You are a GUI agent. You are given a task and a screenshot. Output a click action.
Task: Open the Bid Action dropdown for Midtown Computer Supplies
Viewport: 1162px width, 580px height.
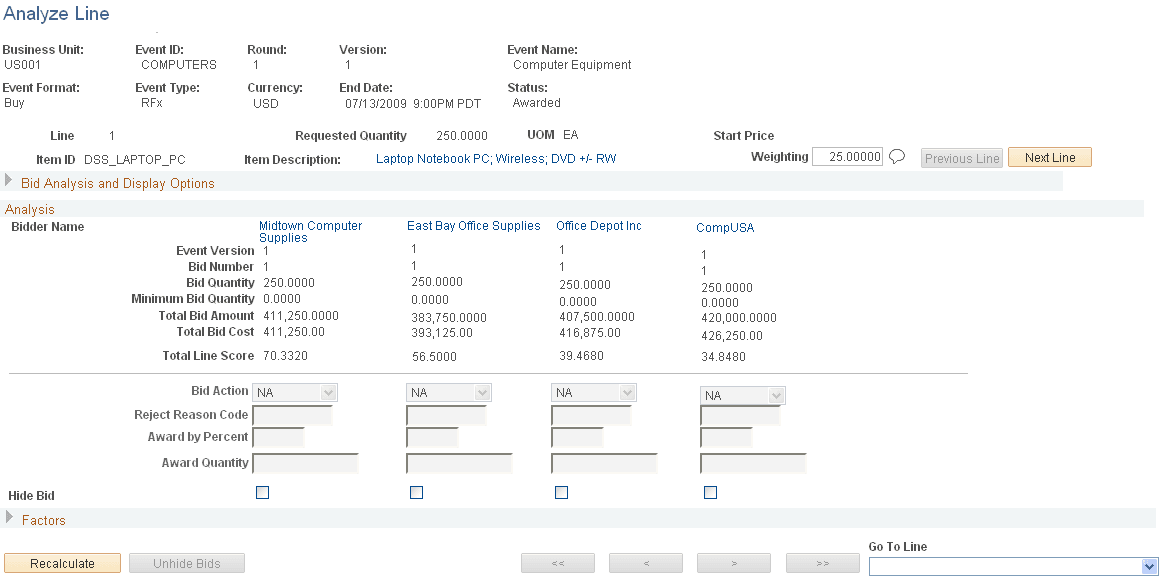(x=328, y=391)
